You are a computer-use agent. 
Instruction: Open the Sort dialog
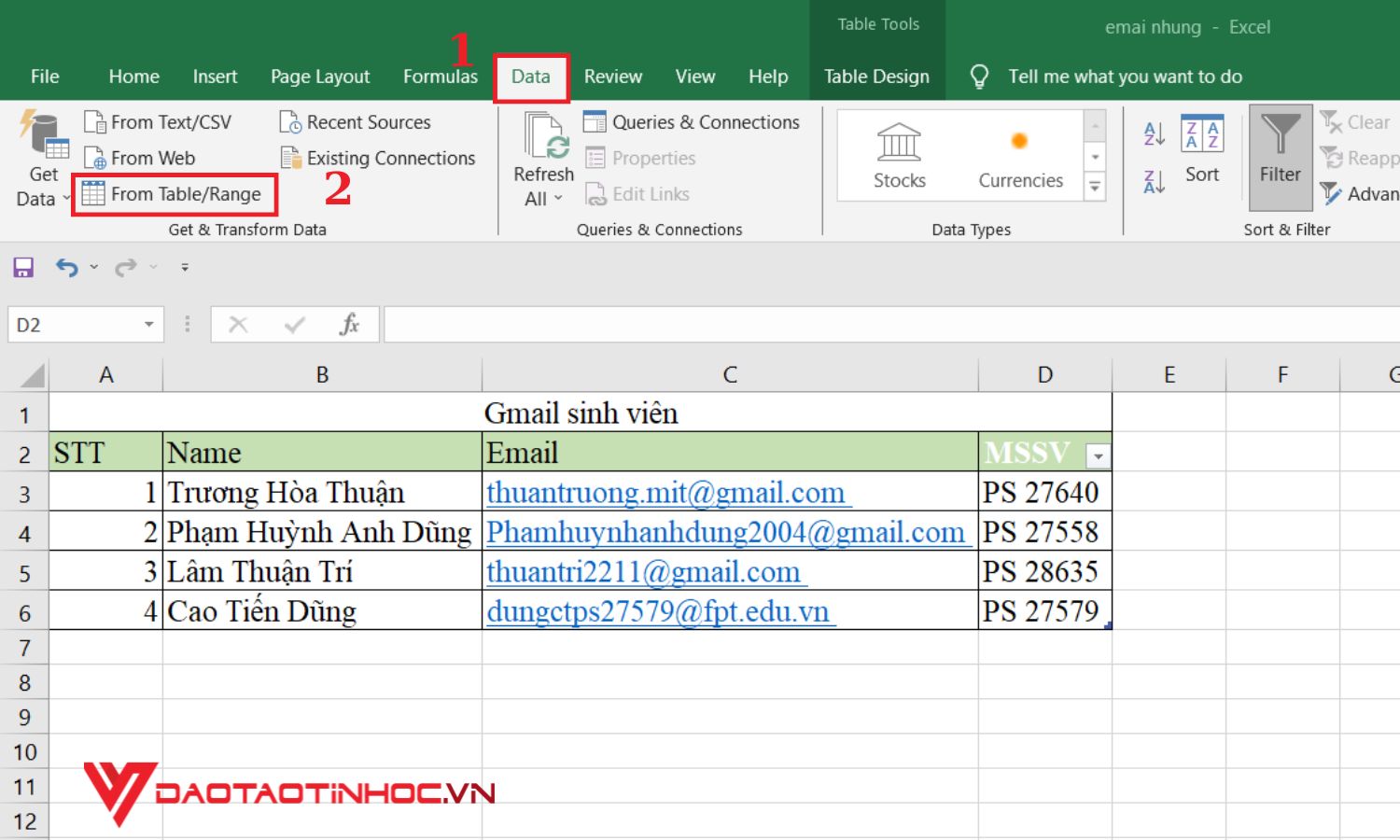point(1201,149)
